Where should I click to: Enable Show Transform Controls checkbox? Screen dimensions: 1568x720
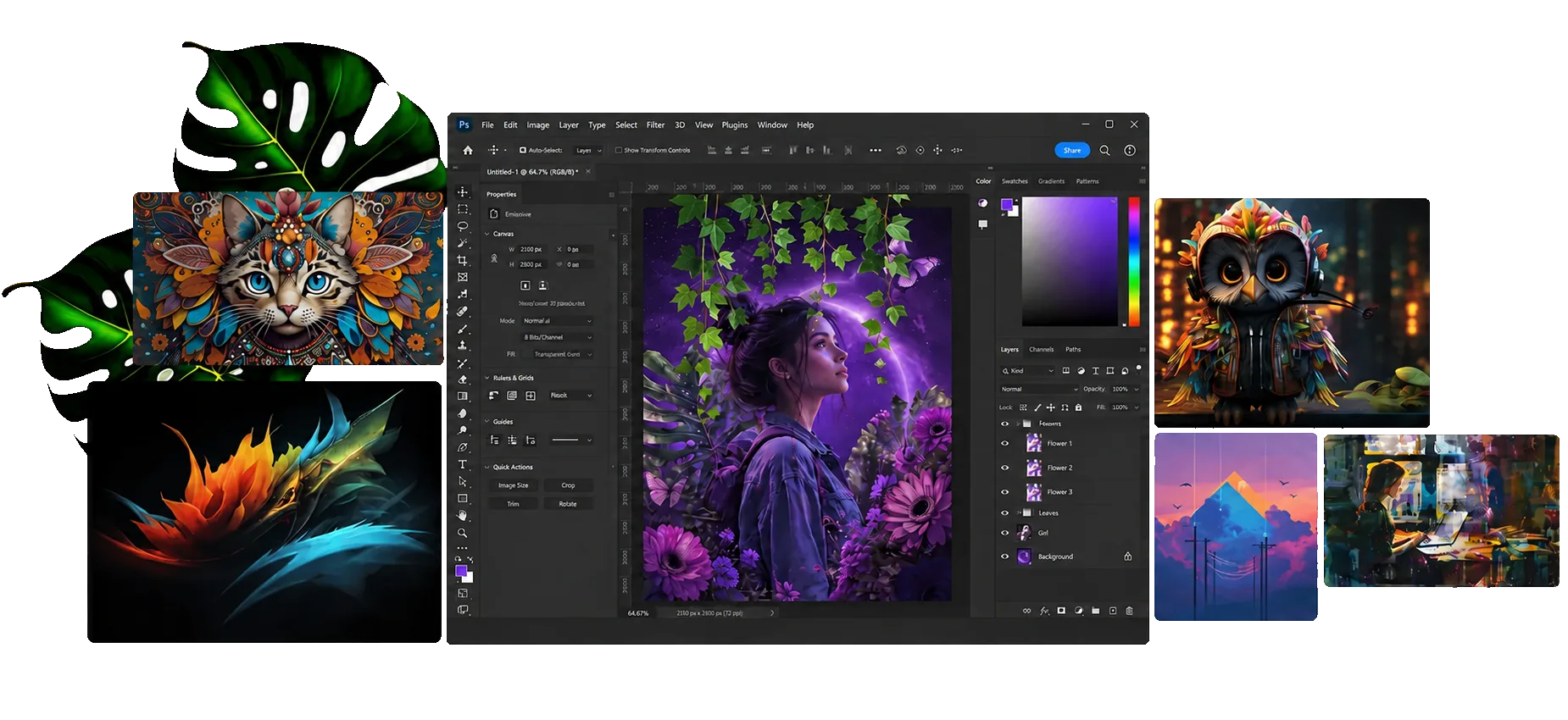(x=619, y=150)
